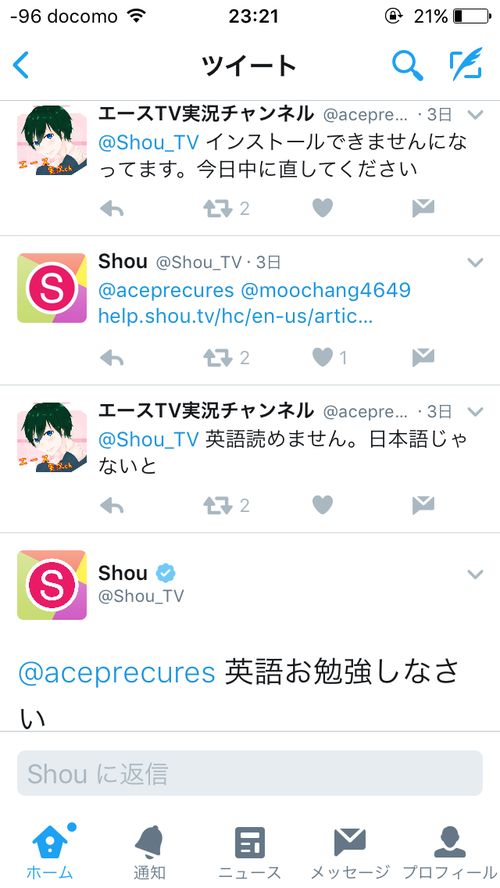Tap the @moochang4649 mention link
The height and width of the screenshot is (888, 500).
326,291
